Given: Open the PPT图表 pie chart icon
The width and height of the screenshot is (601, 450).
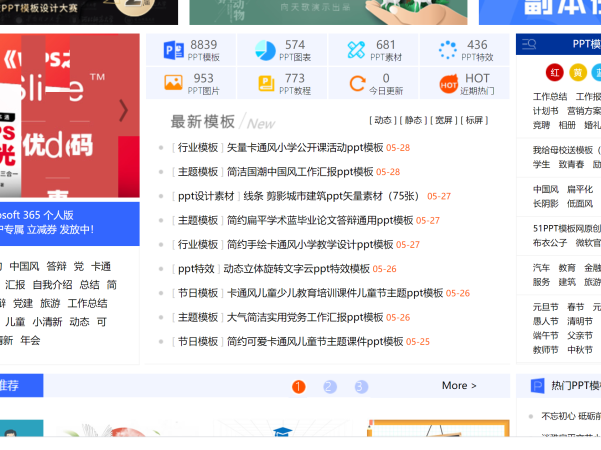Looking at the screenshot, I should pyautogui.click(x=265, y=51).
